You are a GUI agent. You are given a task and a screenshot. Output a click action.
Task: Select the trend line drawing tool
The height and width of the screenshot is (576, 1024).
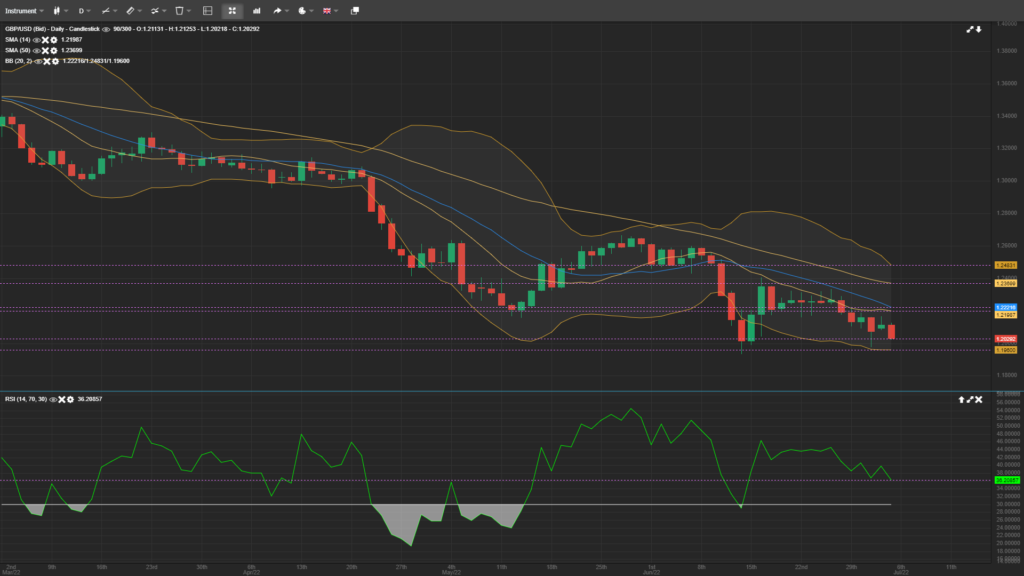pyautogui.click(x=106, y=10)
